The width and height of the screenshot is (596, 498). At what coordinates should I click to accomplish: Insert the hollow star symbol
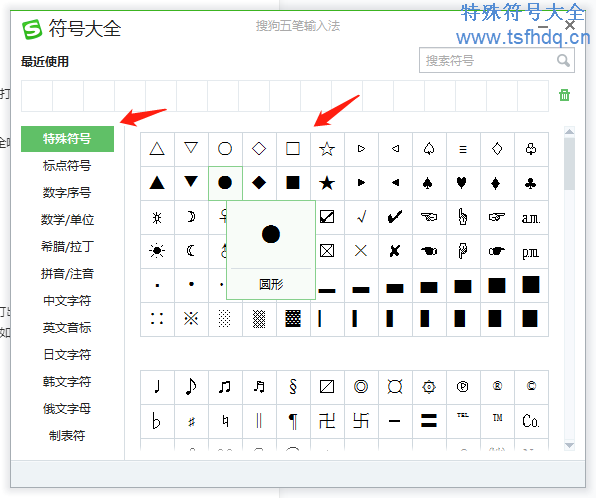(327, 149)
